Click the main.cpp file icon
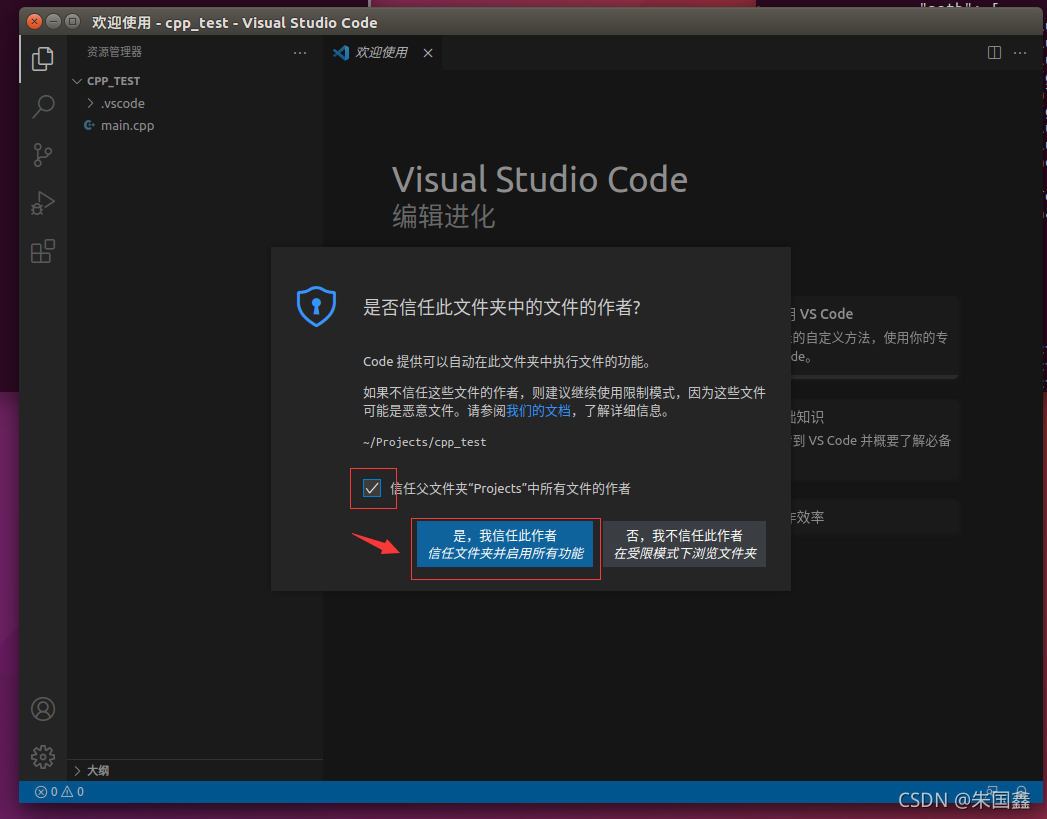The width and height of the screenshot is (1047, 819). coord(89,125)
